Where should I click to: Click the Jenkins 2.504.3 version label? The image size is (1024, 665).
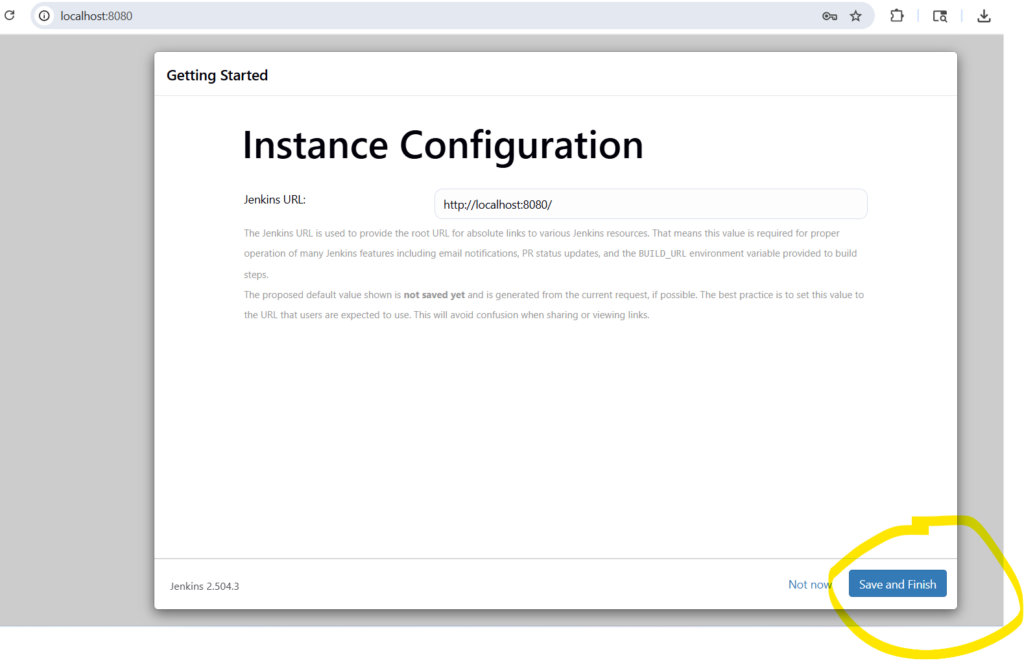click(x=203, y=586)
